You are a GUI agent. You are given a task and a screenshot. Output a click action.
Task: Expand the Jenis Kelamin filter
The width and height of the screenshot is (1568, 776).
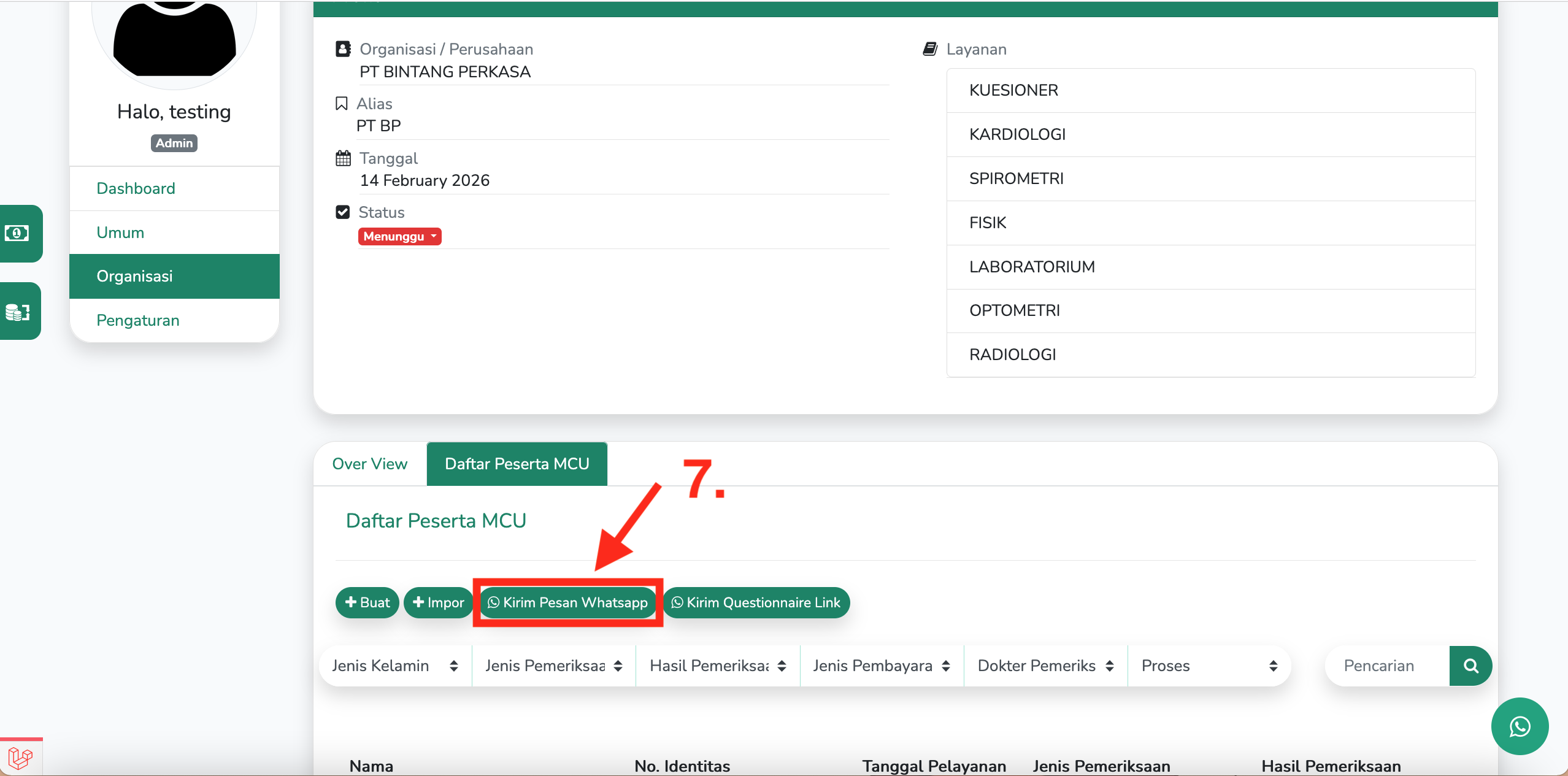[395, 666]
